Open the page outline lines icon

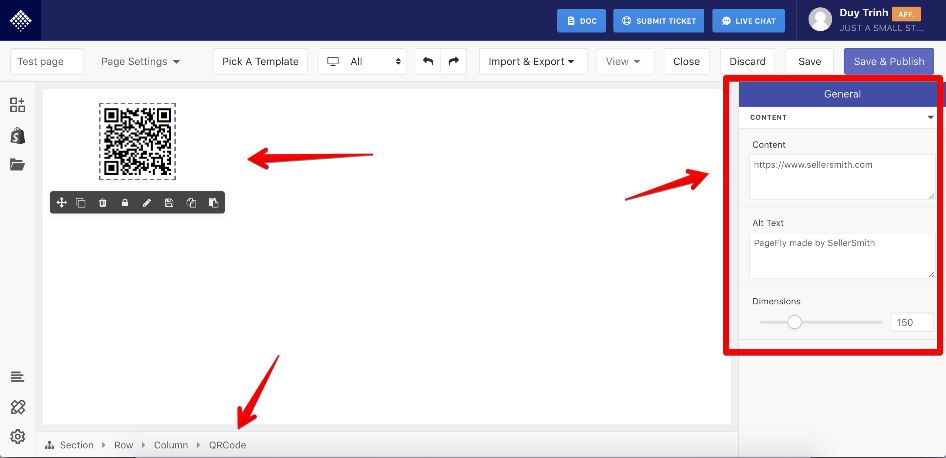(x=17, y=377)
